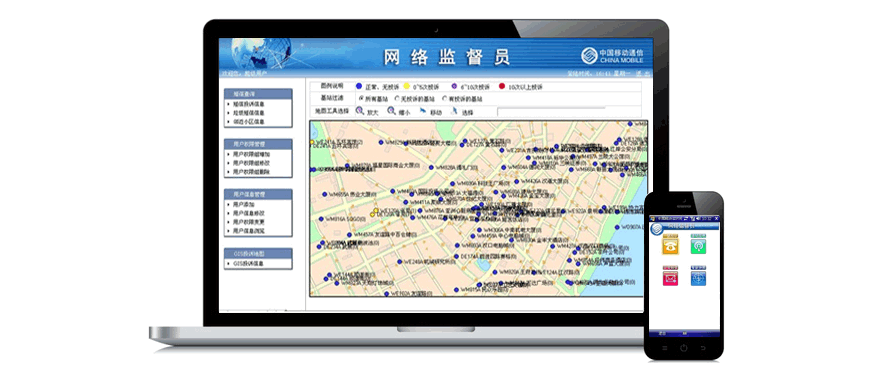The height and width of the screenshot is (380, 886).
Task: Tap the pink envelope message app icon
Action: click(670, 277)
